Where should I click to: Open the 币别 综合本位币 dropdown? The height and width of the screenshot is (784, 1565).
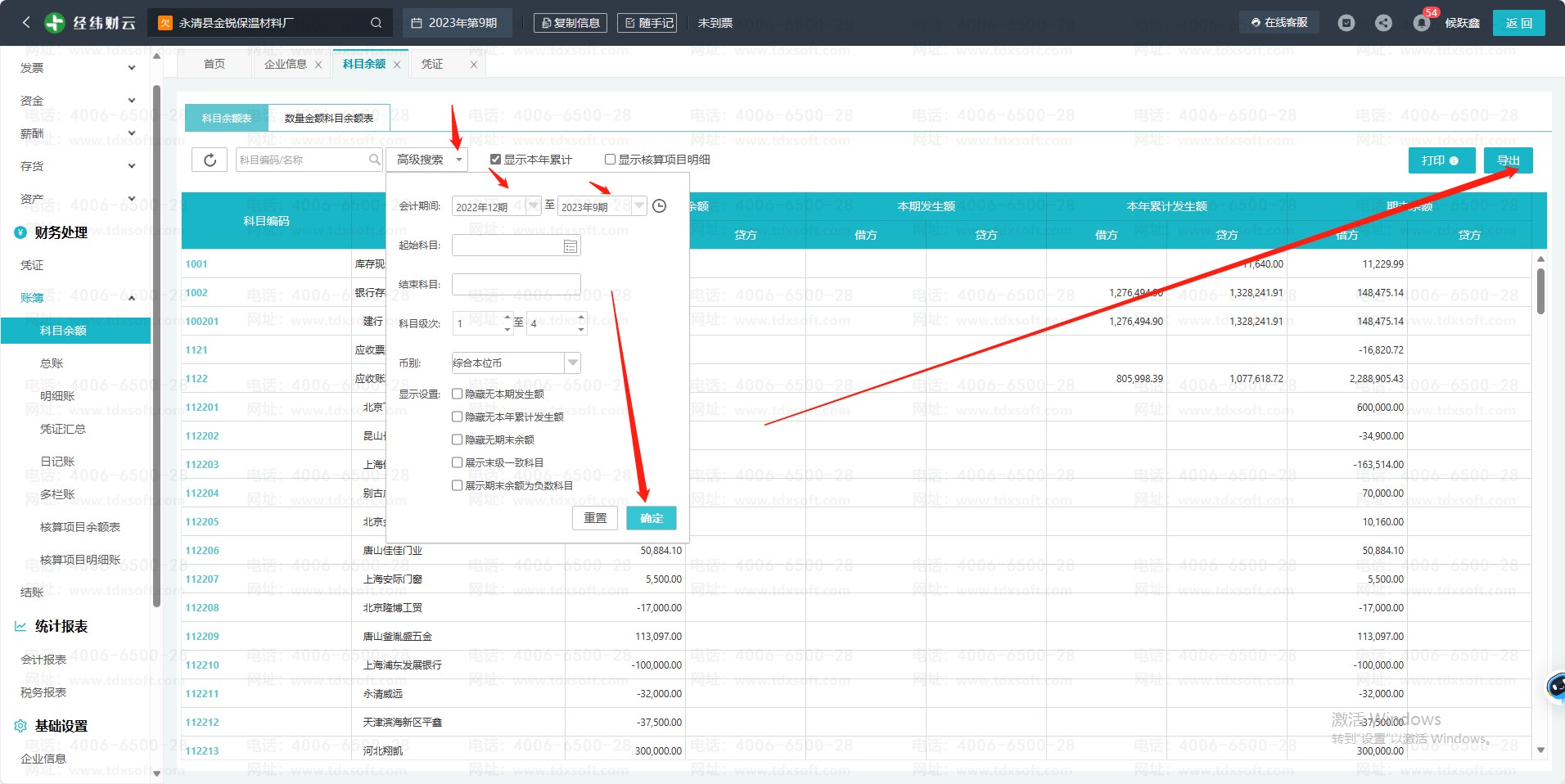(x=572, y=363)
